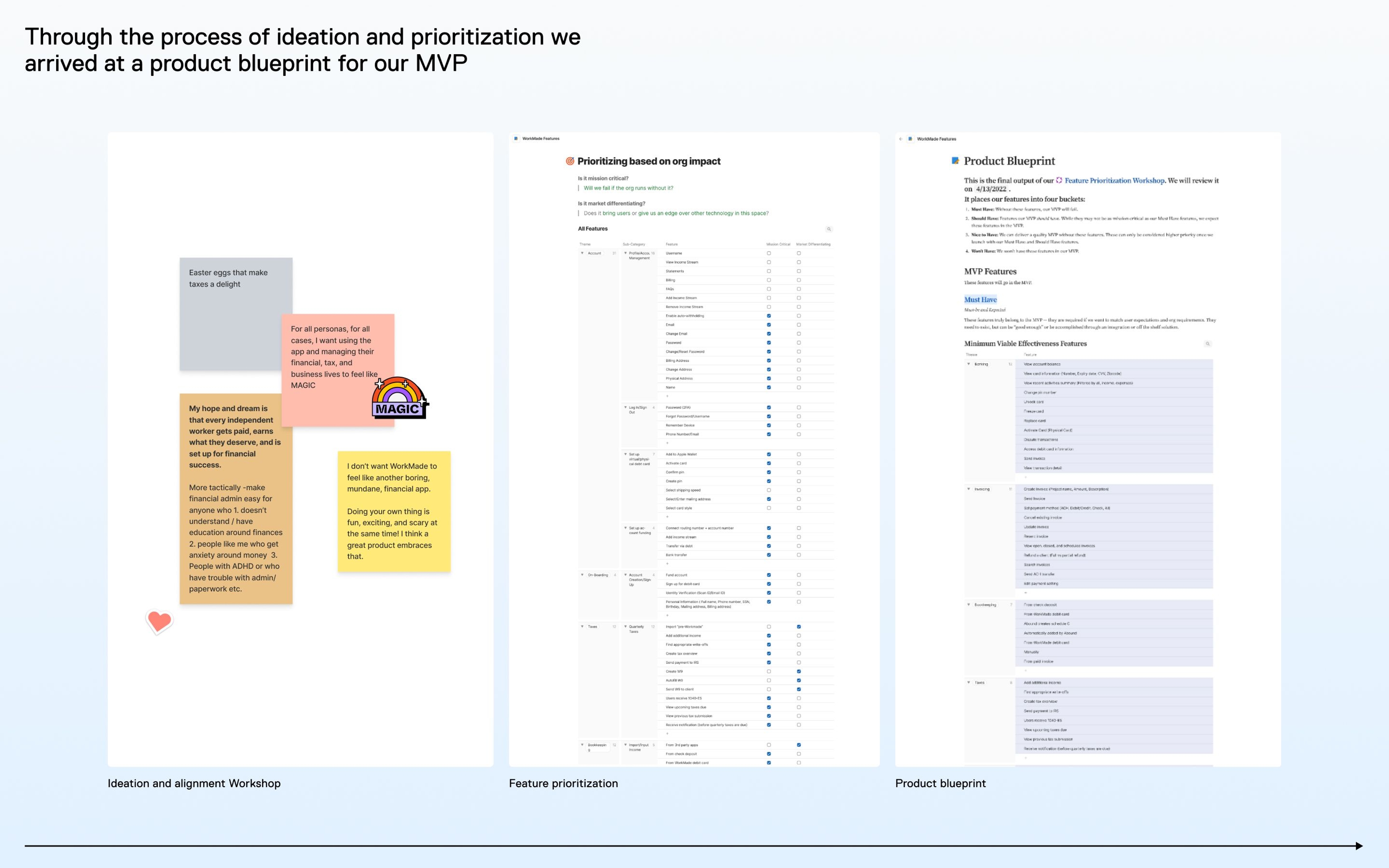Viewport: 1389px width, 868px height.
Task: Click the back arrow in Product Blueprint panel
Action: pos(901,139)
